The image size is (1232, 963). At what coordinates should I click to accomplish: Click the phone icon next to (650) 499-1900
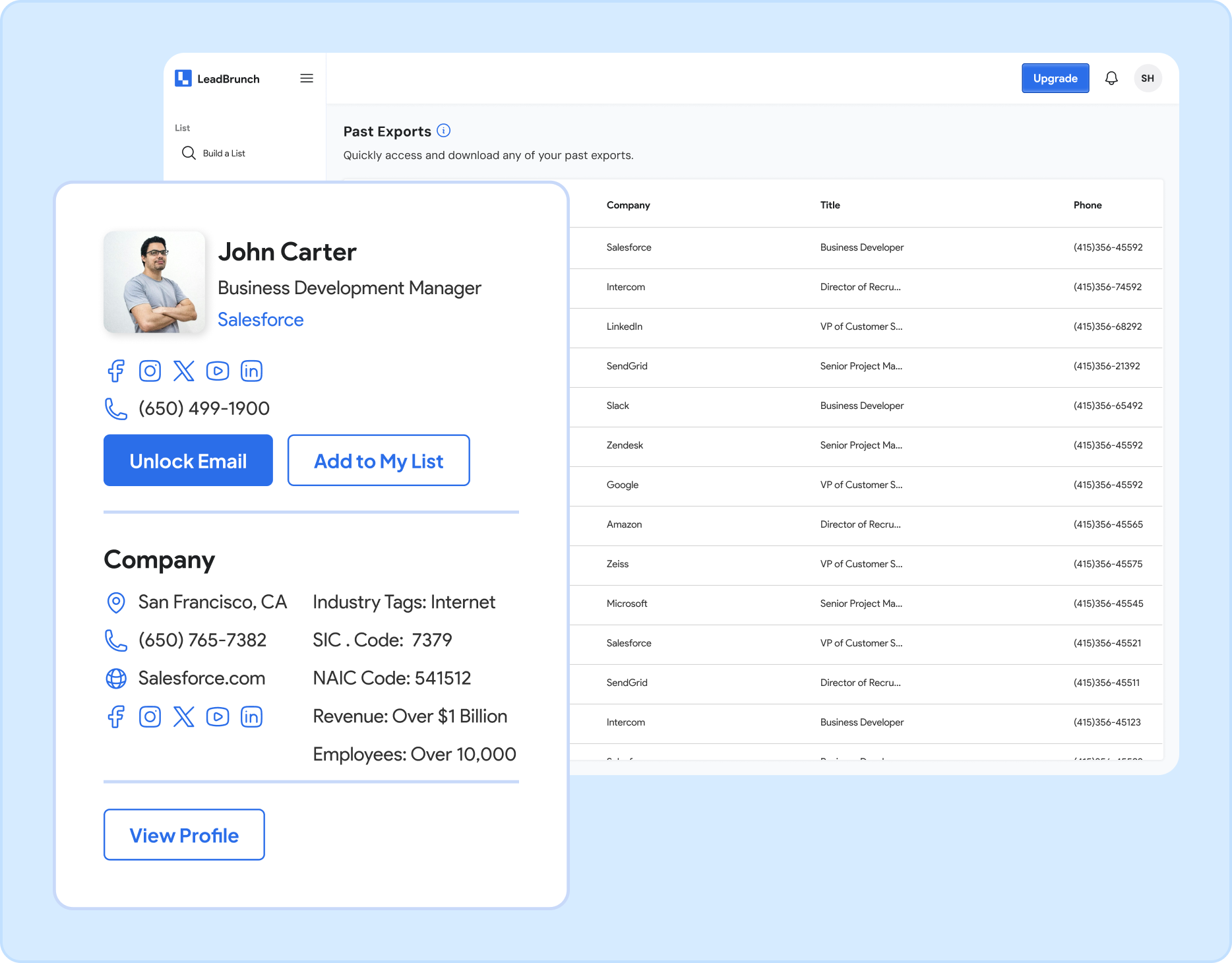[116, 408]
